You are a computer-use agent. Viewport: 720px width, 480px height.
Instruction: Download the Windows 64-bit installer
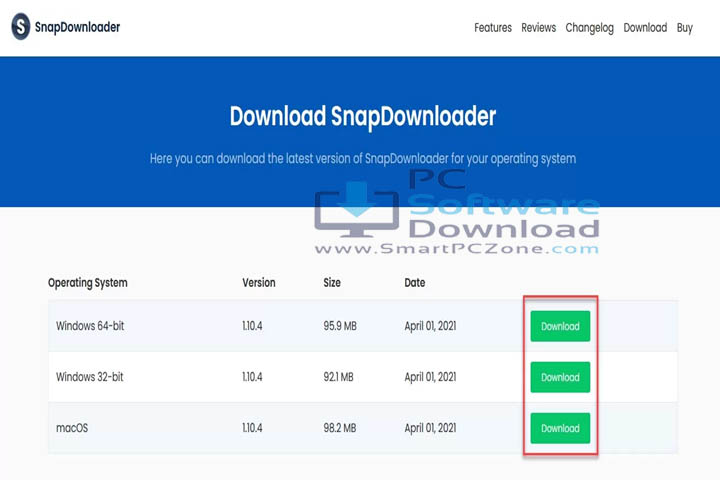pyautogui.click(x=560, y=326)
